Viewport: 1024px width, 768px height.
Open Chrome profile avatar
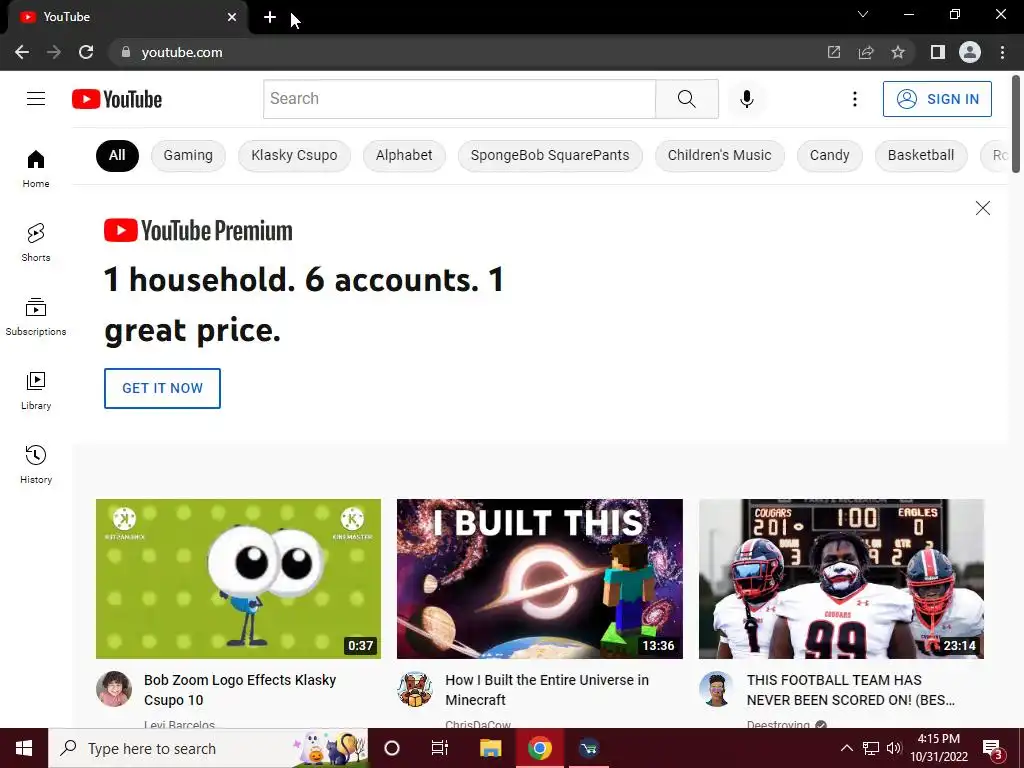tap(970, 52)
